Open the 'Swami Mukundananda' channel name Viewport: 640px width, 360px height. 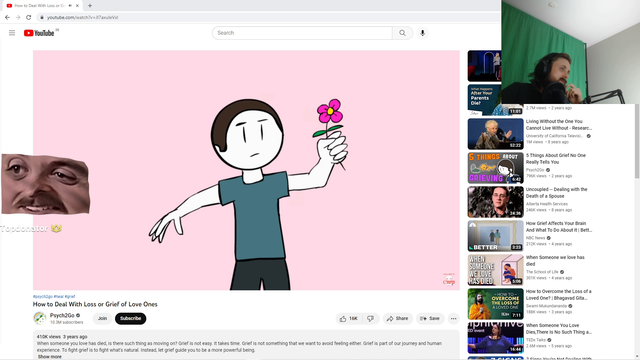[546, 306]
